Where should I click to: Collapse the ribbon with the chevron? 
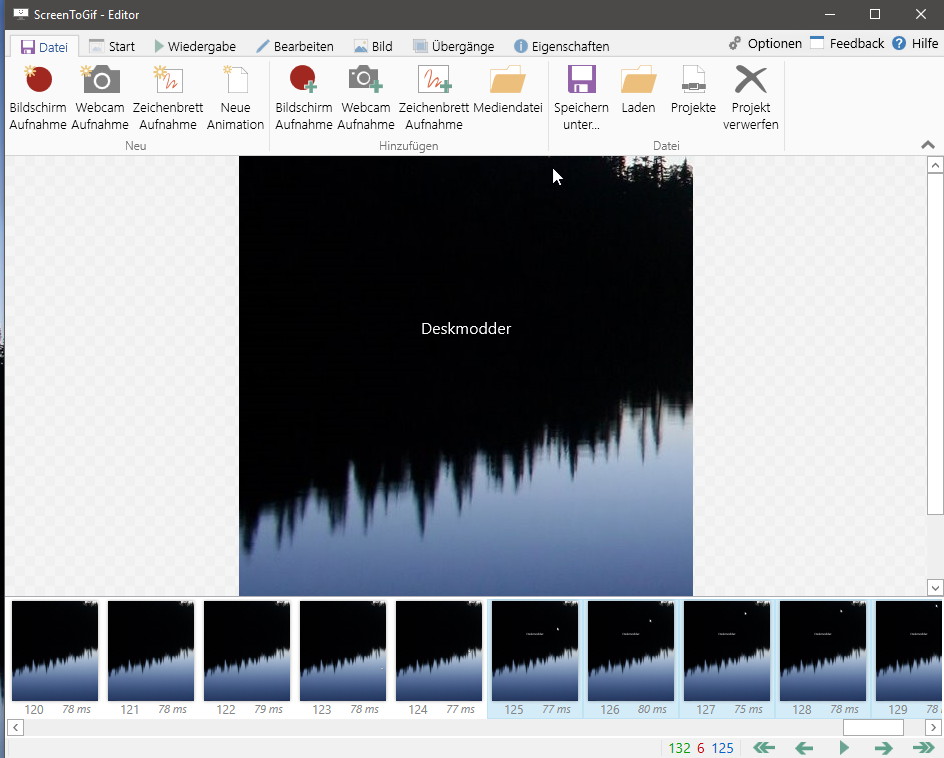click(928, 144)
